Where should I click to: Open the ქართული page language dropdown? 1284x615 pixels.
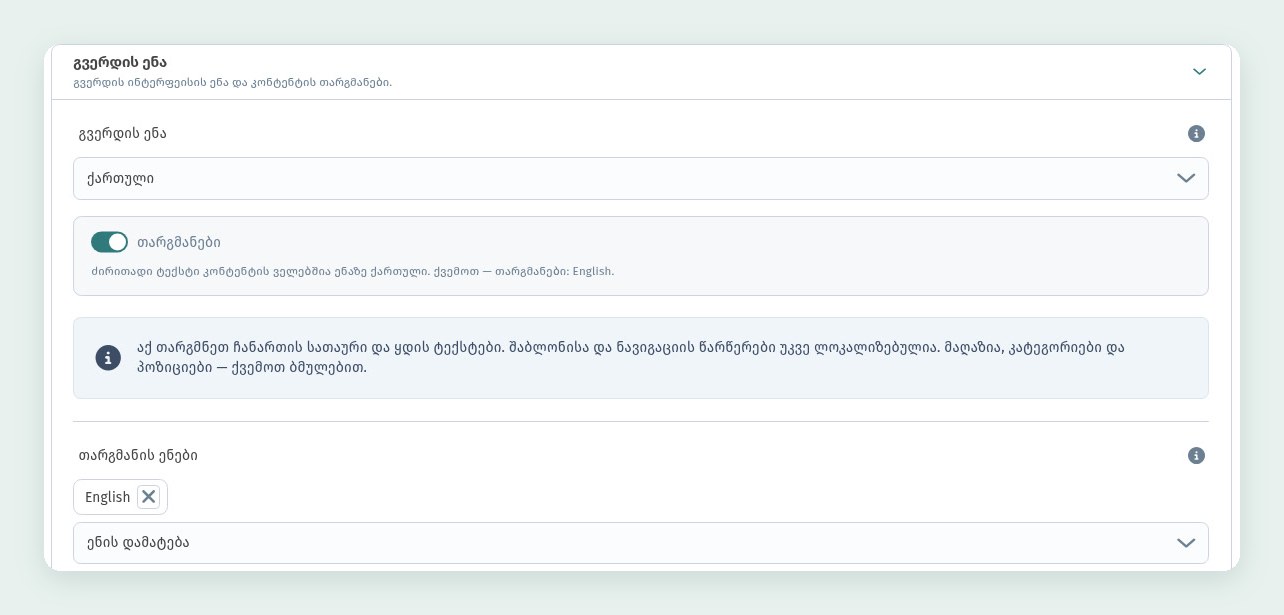pyautogui.click(x=640, y=178)
